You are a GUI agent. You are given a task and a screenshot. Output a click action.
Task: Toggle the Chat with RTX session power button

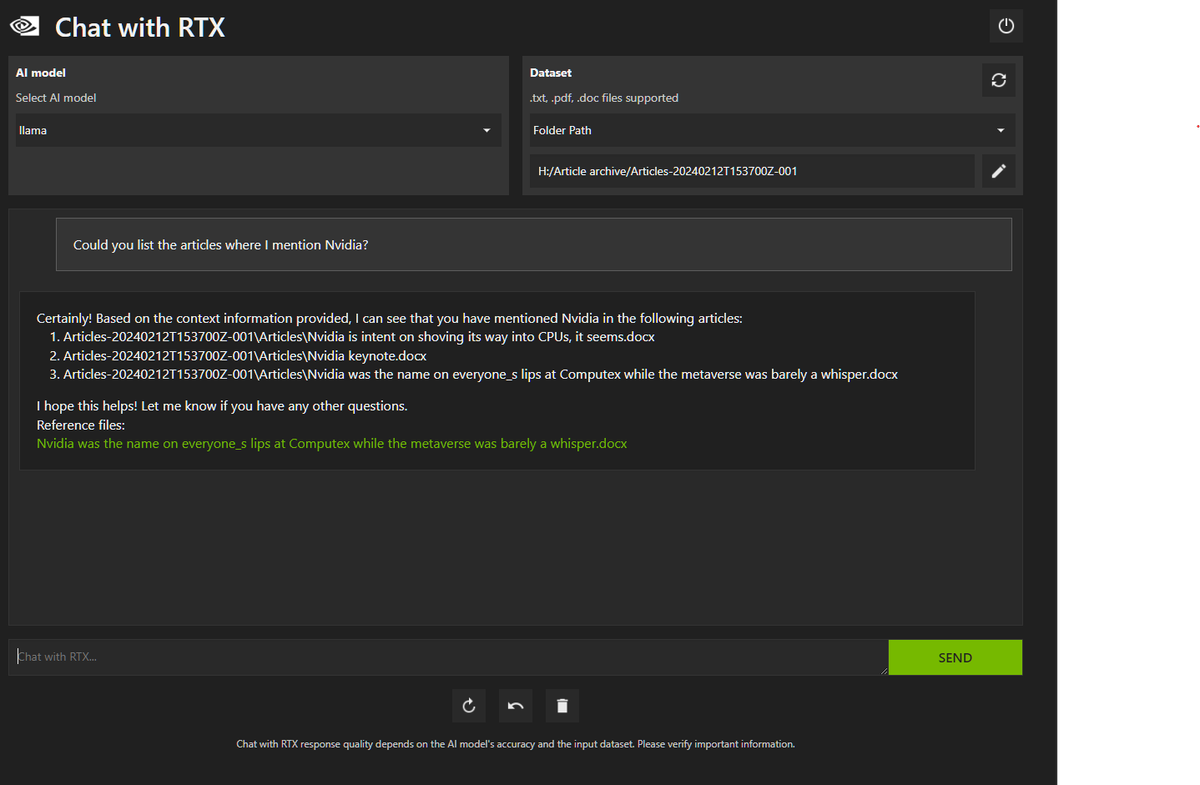pos(1006,25)
